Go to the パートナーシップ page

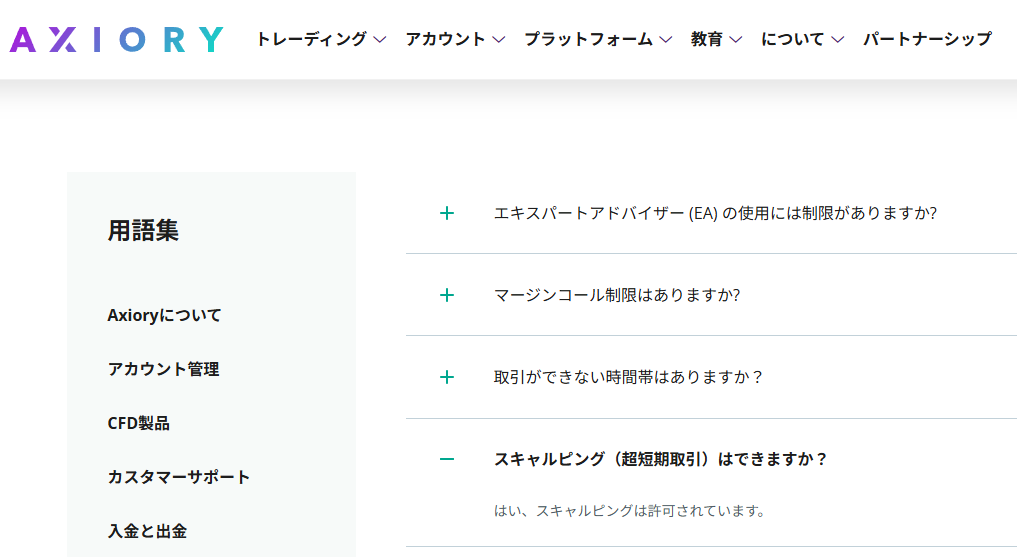click(927, 40)
